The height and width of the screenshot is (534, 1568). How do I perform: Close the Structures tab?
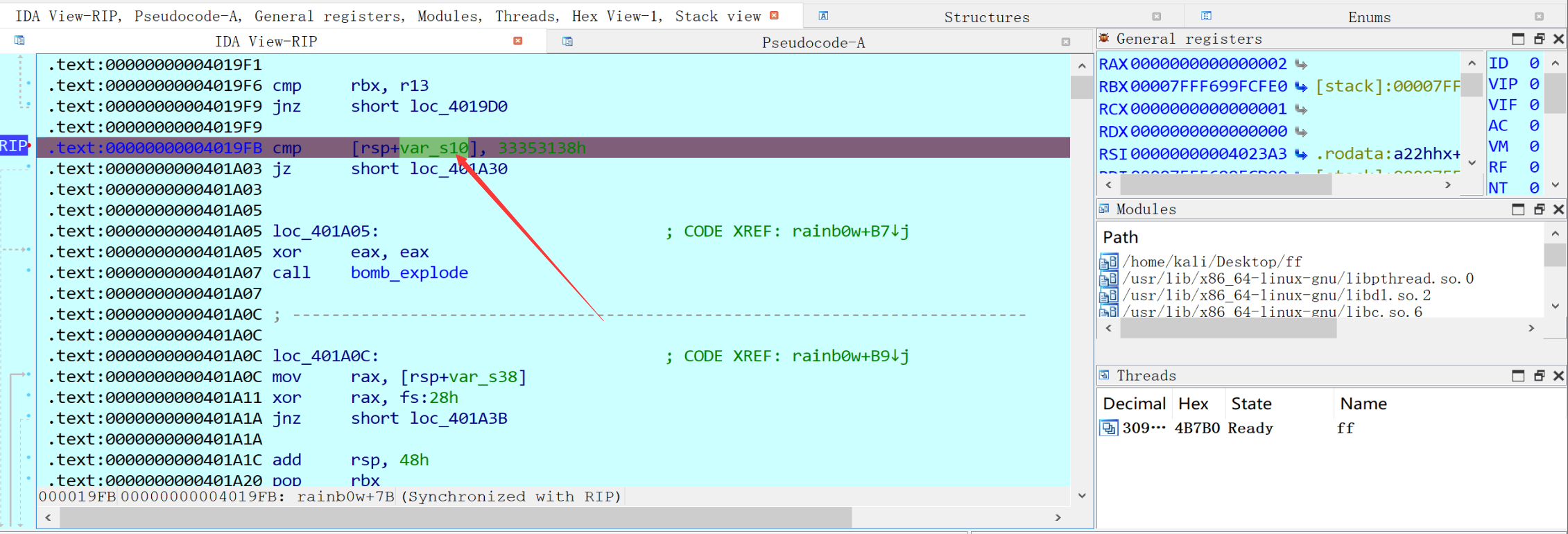coord(1156,17)
